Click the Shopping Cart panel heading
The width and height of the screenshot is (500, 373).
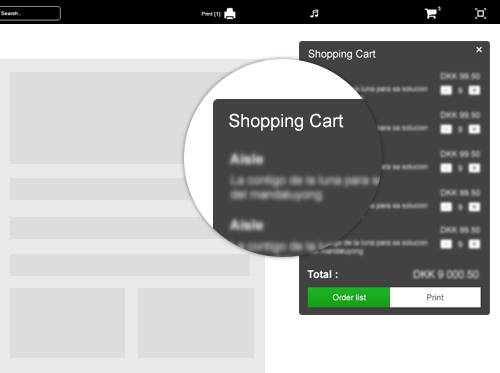342,54
